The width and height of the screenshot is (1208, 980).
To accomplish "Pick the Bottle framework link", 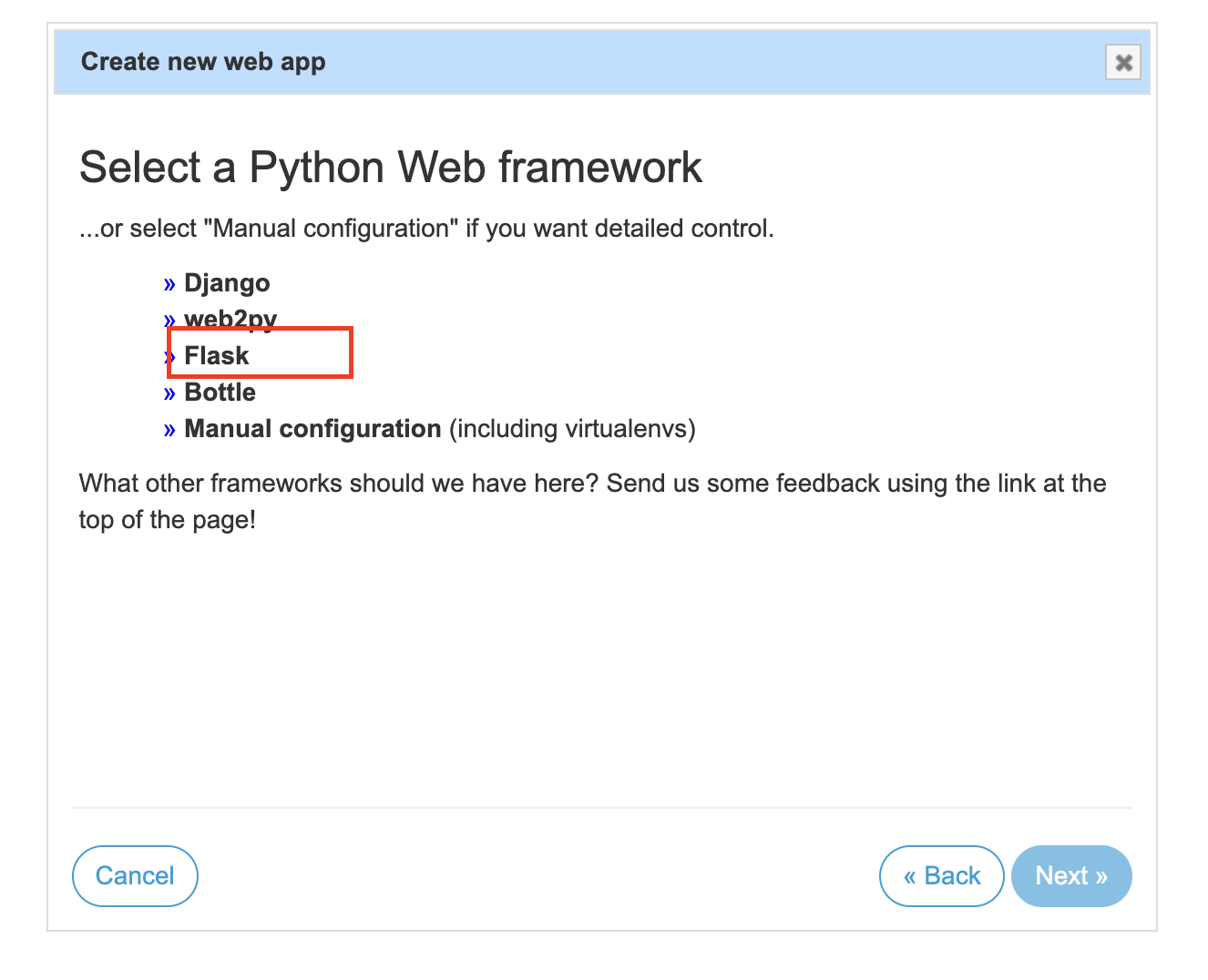I will tap(220, 393).
